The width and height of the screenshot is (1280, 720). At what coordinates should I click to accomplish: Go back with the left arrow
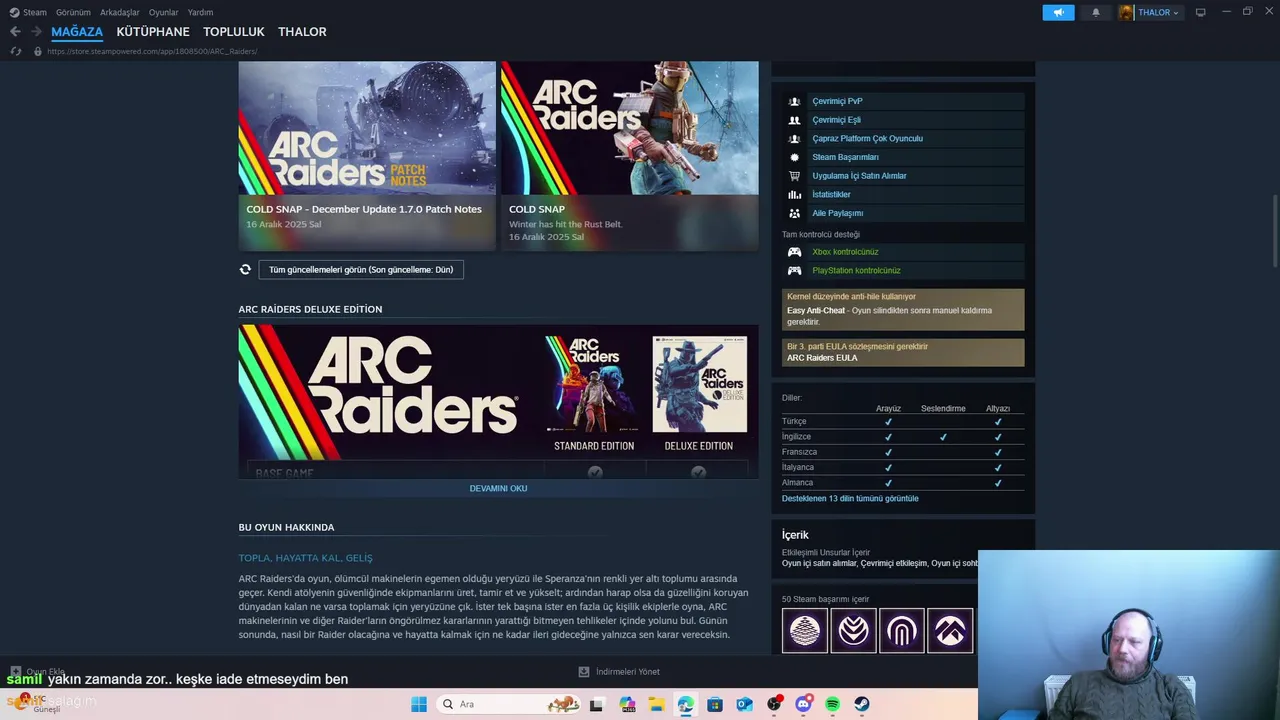click(15, 32)
